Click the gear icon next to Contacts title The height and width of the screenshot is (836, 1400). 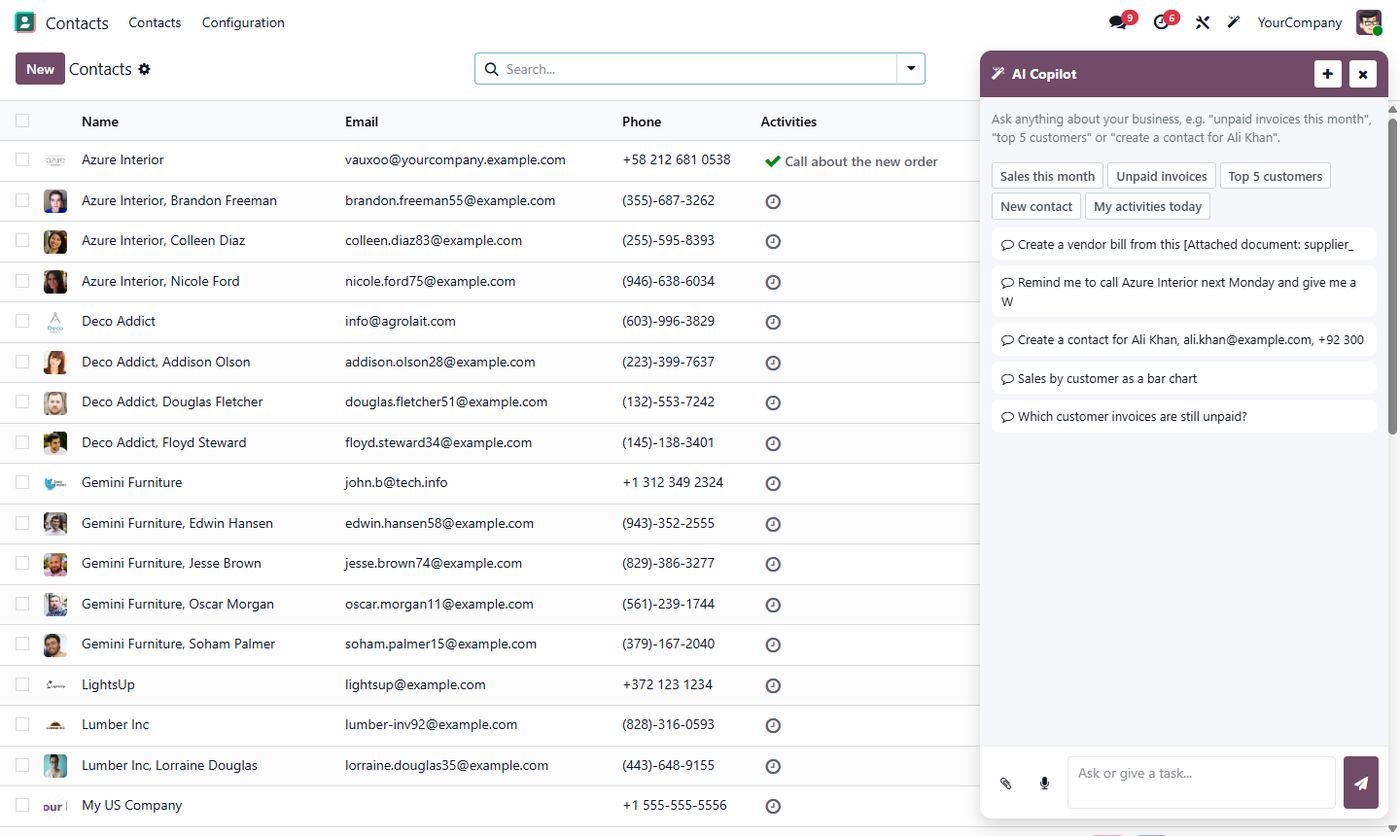point(144,69)
